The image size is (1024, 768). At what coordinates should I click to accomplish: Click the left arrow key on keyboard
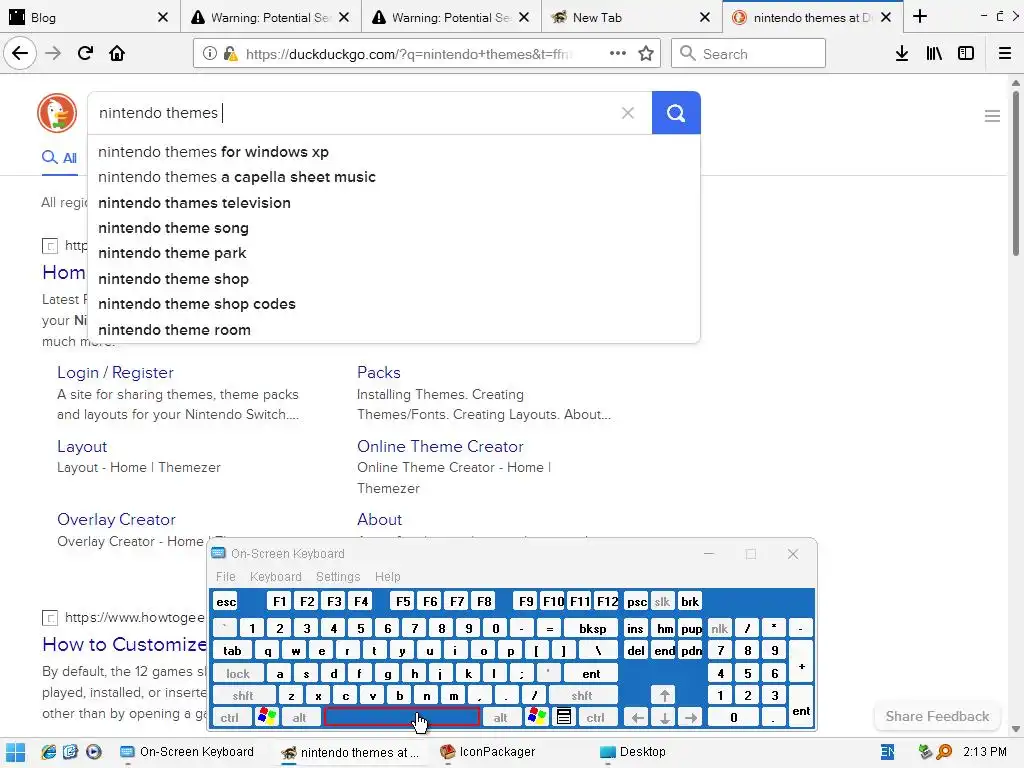point(637,718)
